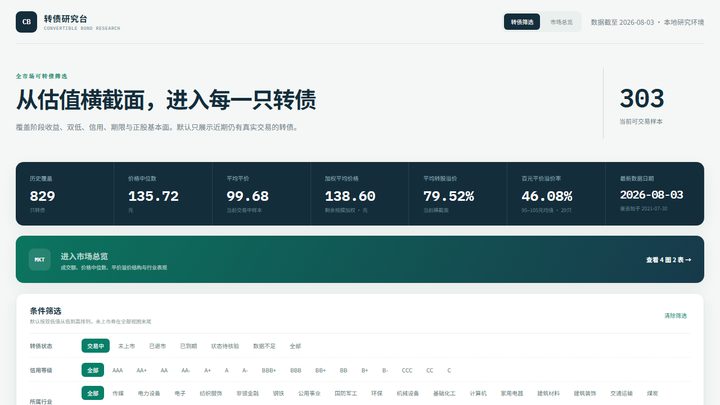Screen dimensions: 720x405
Task: Switch to the 转债筛选 tab
Action: pyautogui.click(x=522, y=22)
